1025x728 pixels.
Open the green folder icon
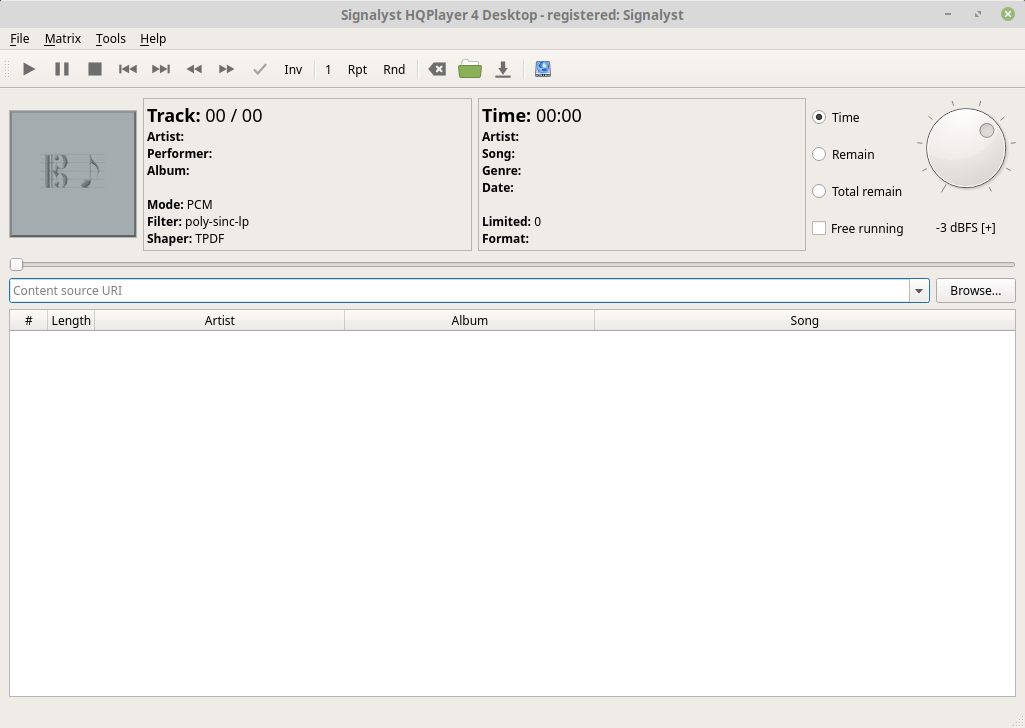click(x=470, y=69)
